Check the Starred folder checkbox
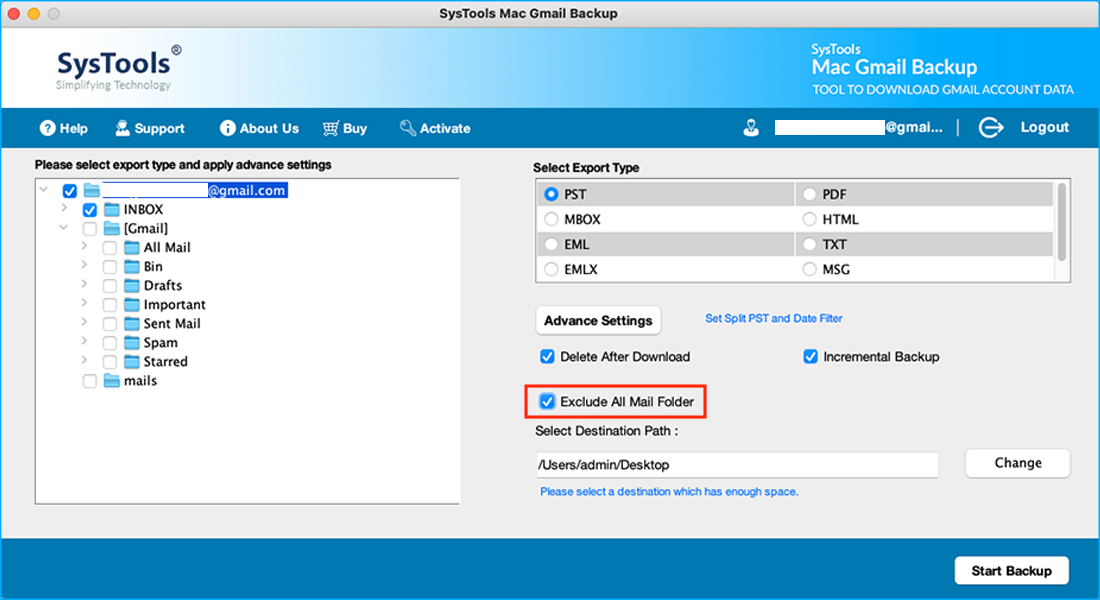This screenshot has height=600, width=1100. 109,362
